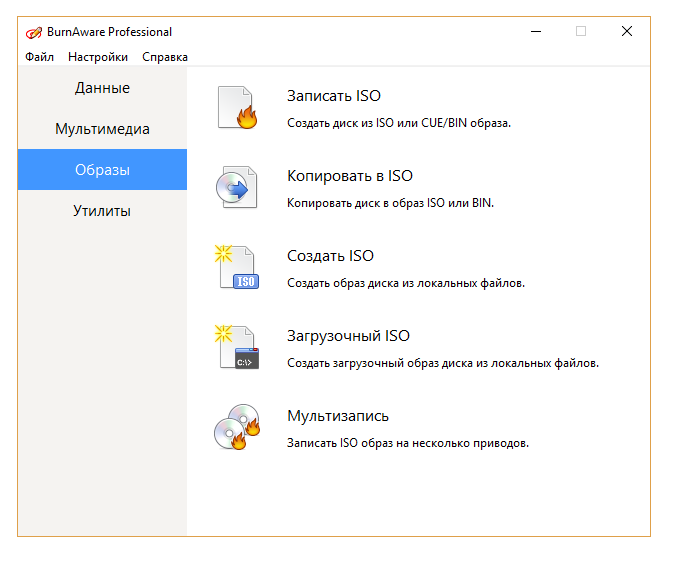
Task: Click the Записать ISO flame document icon
Action: (237, 108)
